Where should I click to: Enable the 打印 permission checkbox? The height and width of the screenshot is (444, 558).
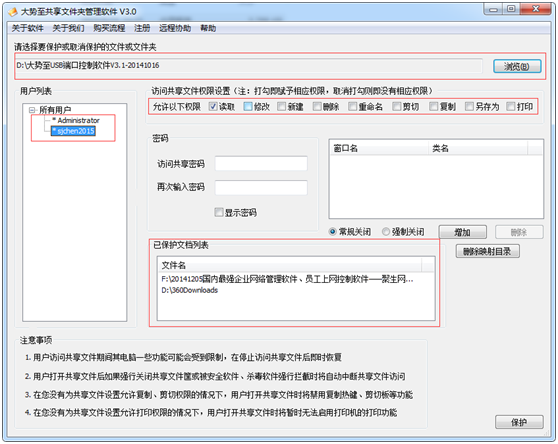511,106
